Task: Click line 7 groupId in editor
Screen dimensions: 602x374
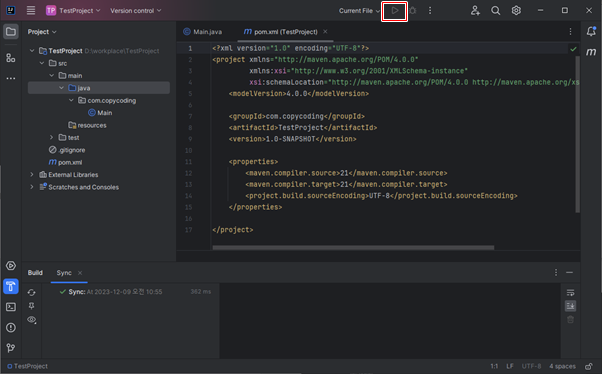Action: pos(296,116)
